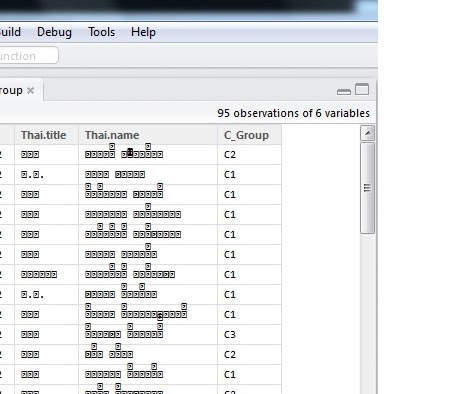Click the Thai.title column header
Screen dimensions: 451x394
tap(46, 135)
